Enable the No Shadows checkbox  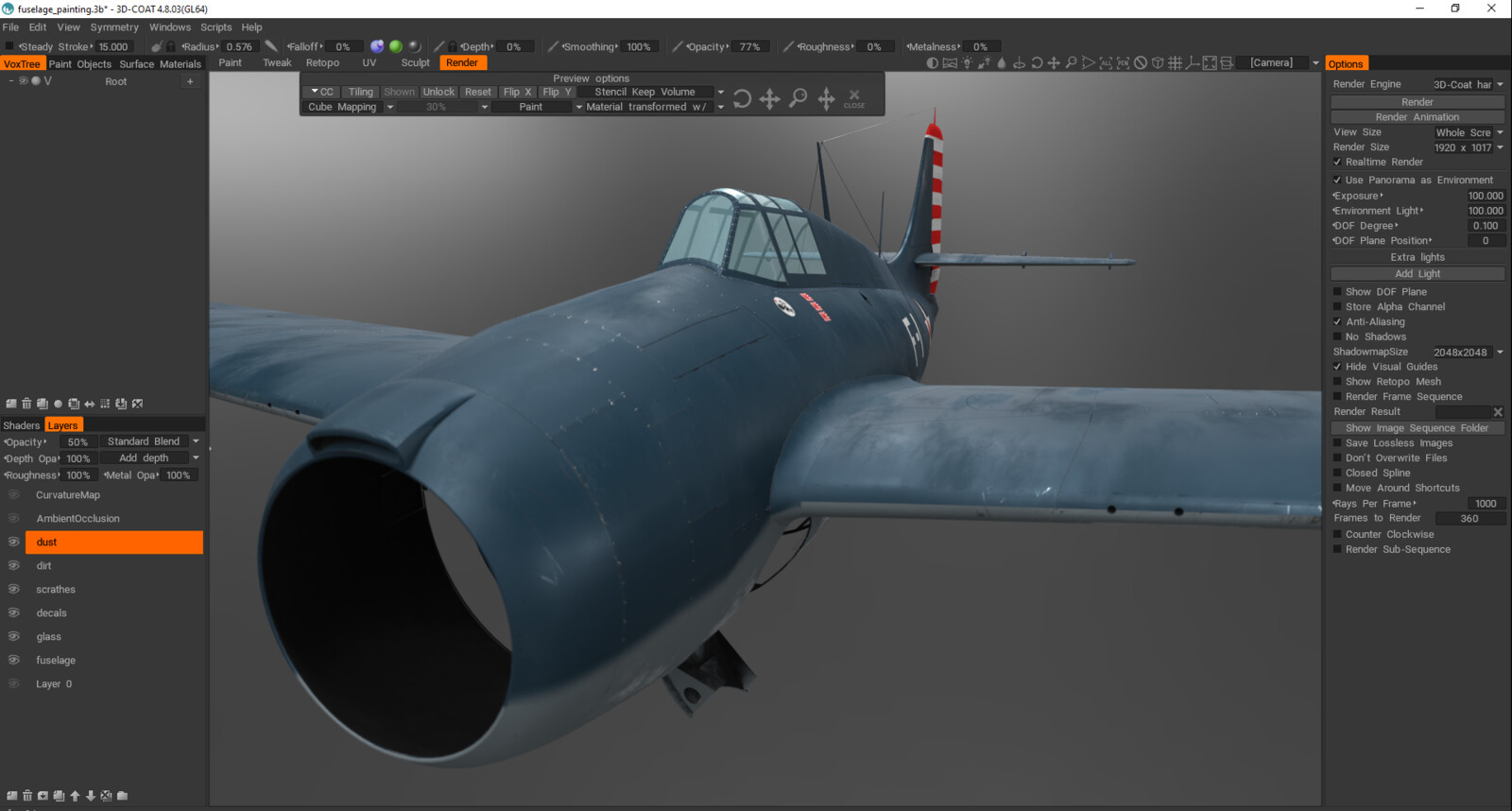point(1337,337)
